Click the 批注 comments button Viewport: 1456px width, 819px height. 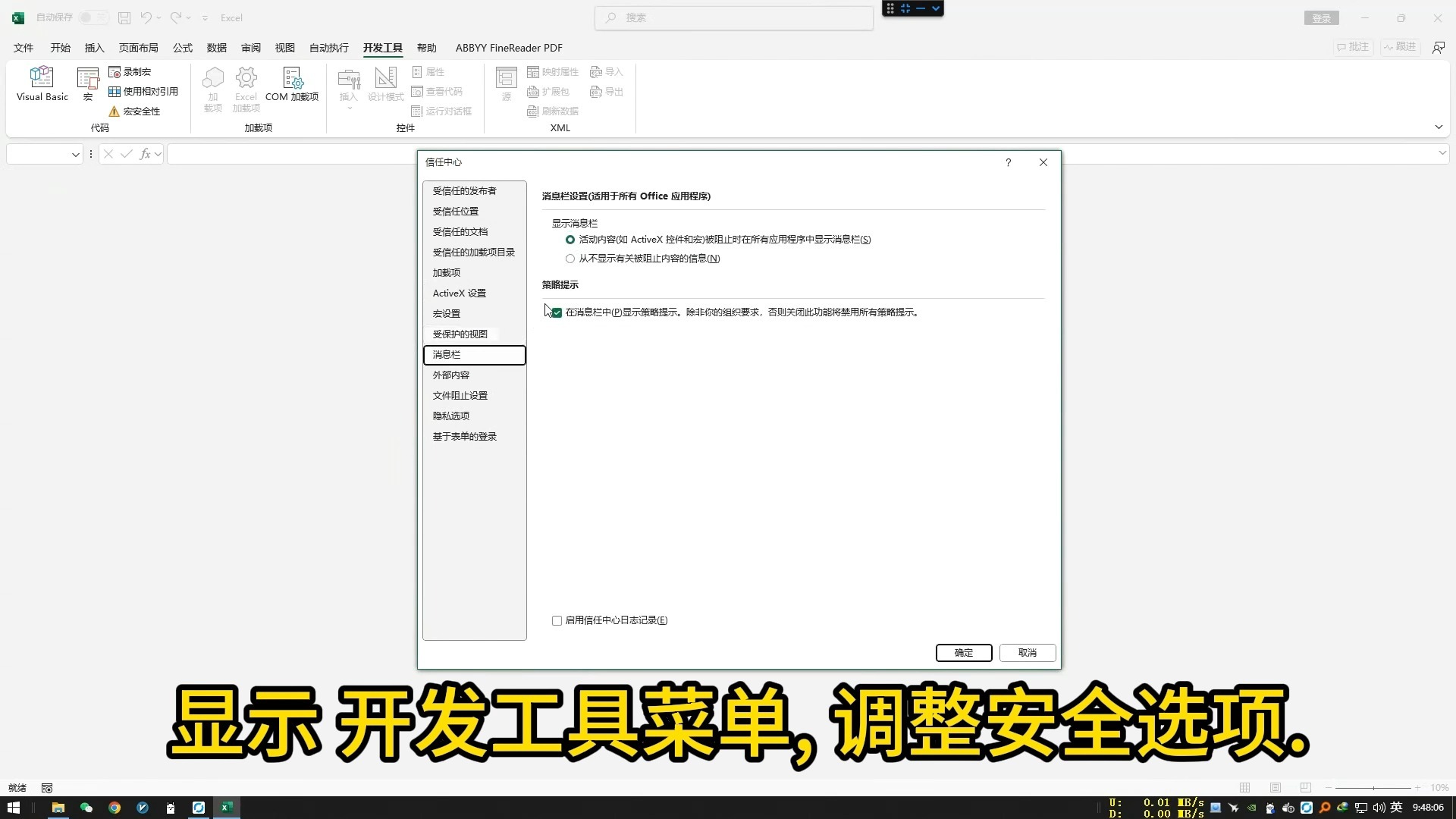[x=1354, y=47]
